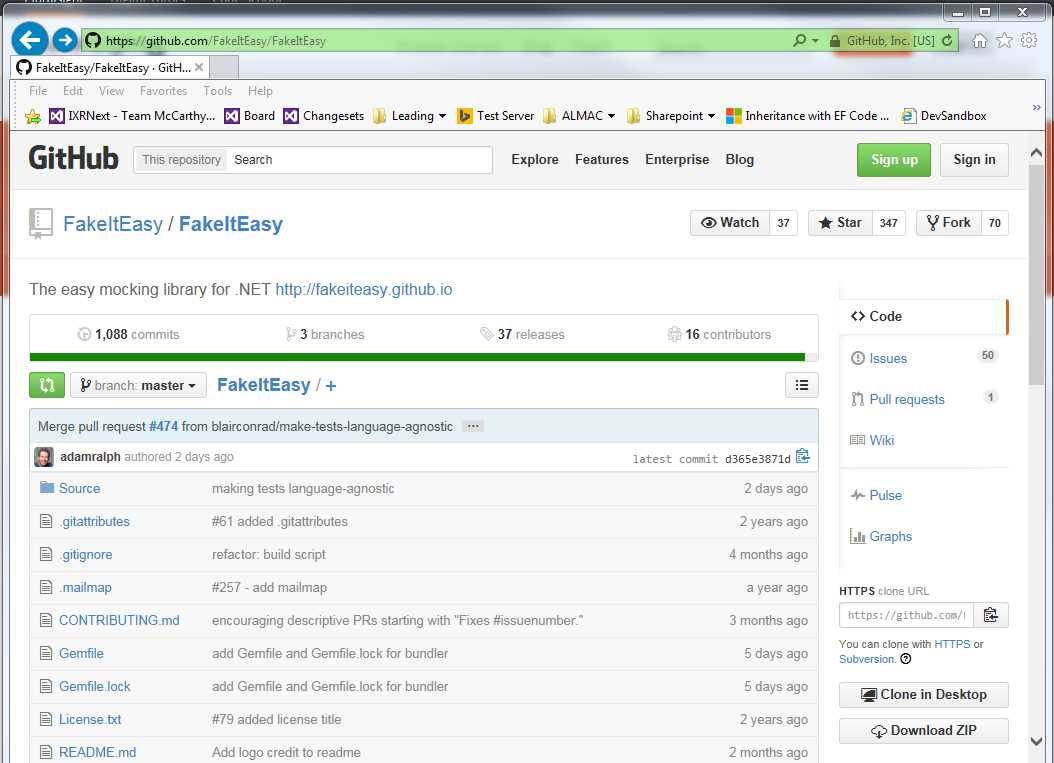Watch the repository
Viewport: 1054px width, 763px height.
(730, 222)
